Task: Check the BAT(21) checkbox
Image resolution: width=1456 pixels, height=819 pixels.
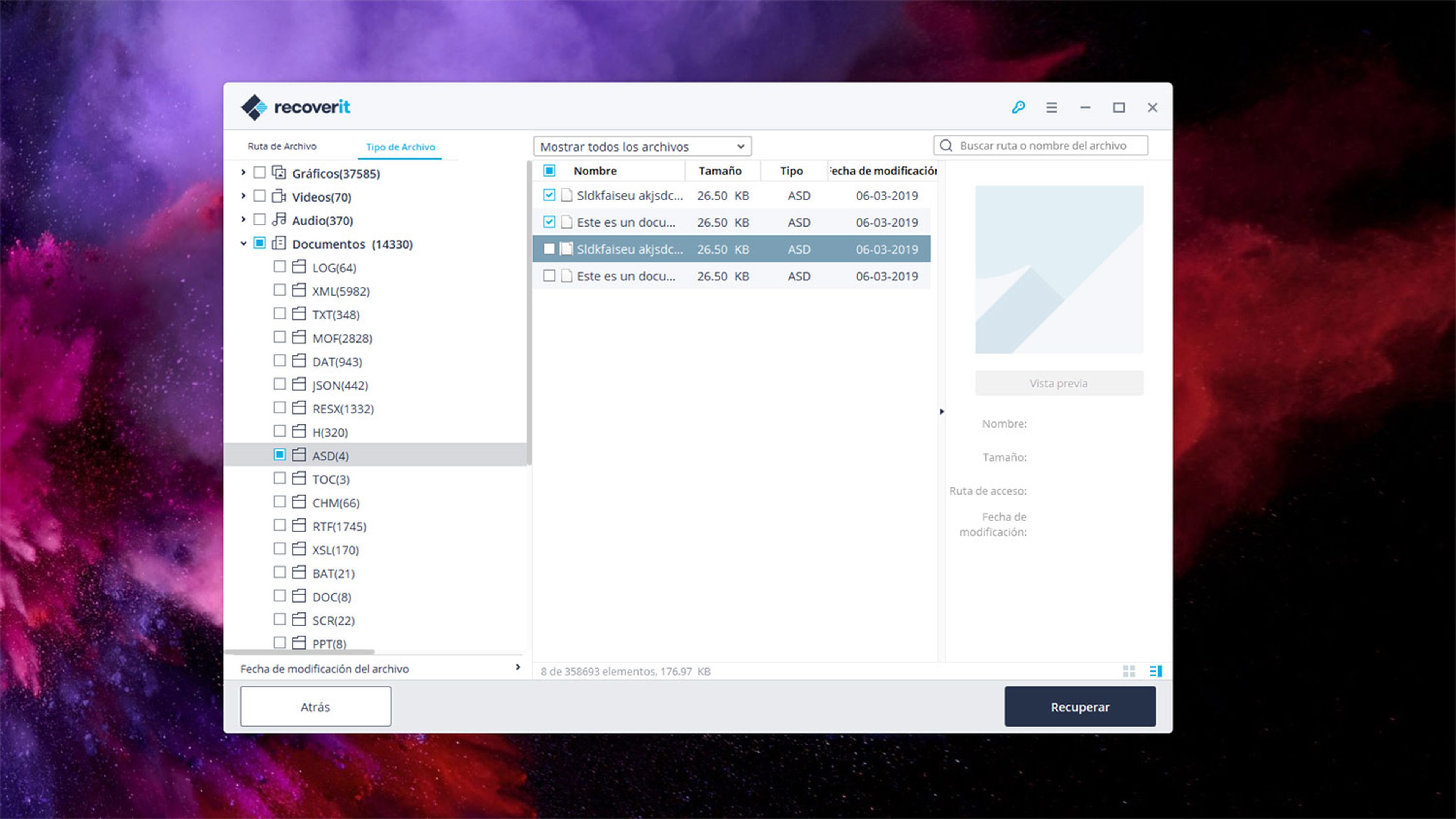Action: 280,572
